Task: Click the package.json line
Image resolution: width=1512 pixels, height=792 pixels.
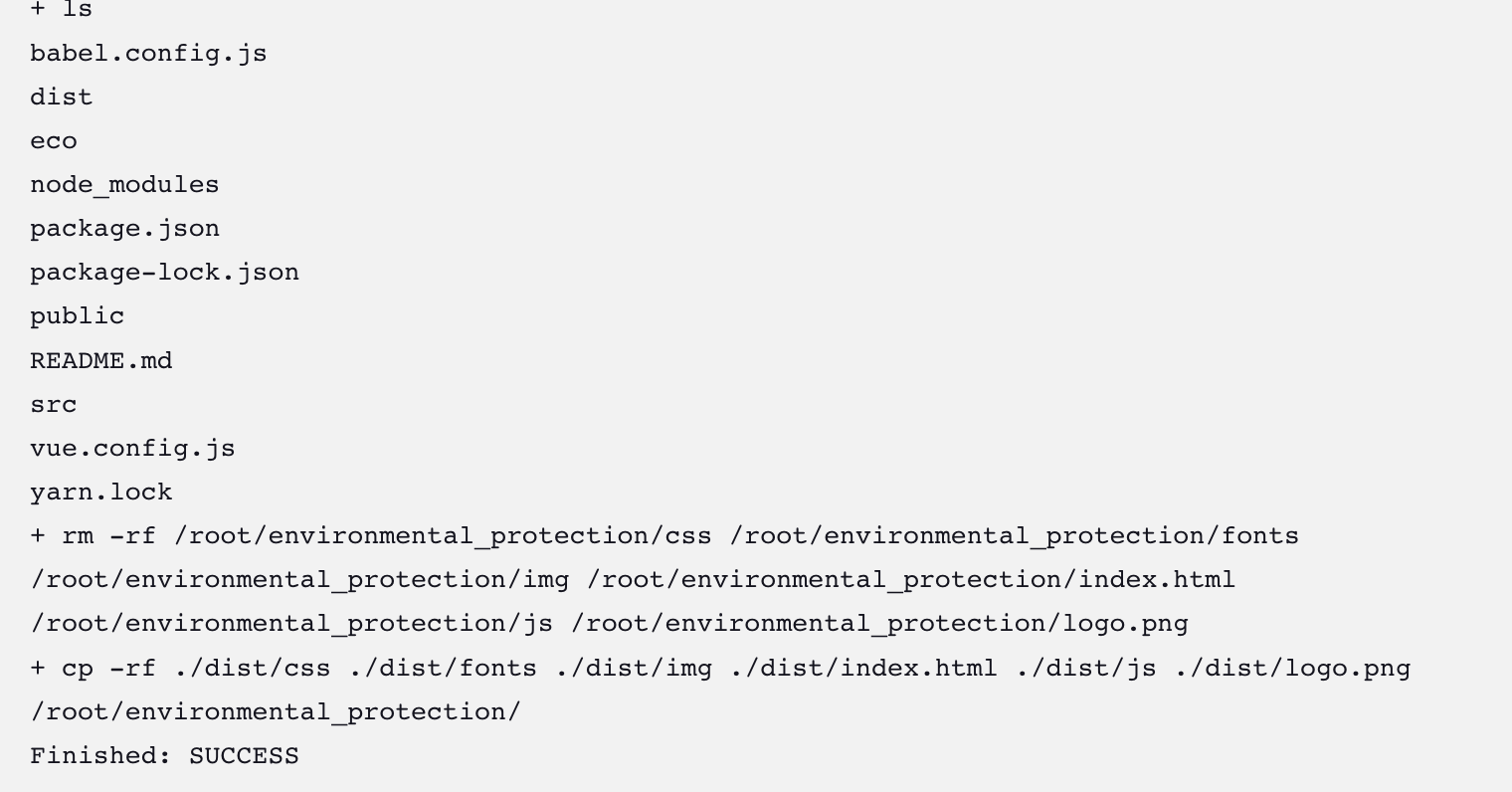Action: tap(124, 228)
